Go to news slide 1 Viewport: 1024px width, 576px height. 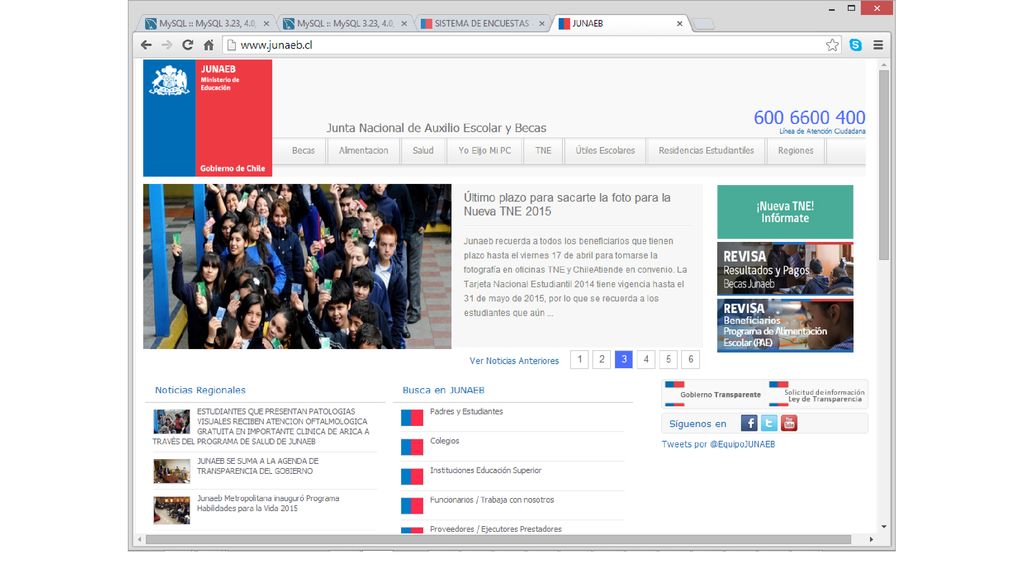579,359
